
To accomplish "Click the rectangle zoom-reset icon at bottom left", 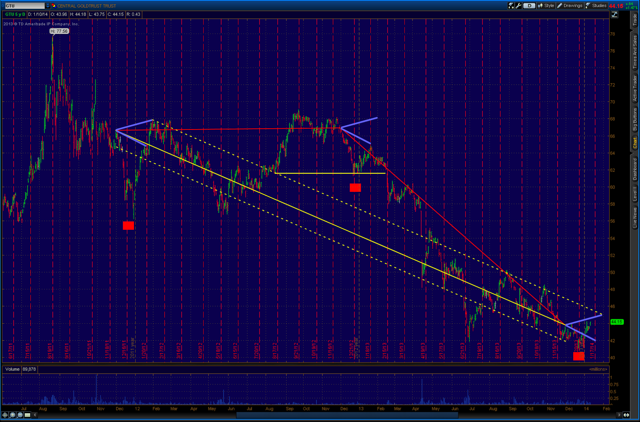I will click(27, 415).
